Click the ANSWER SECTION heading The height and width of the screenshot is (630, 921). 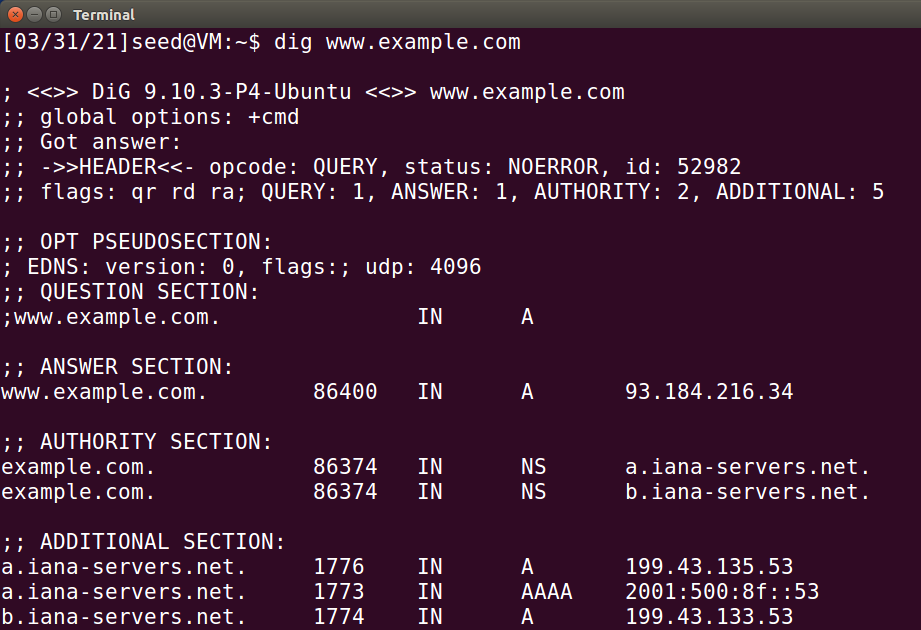coord(136,367)
